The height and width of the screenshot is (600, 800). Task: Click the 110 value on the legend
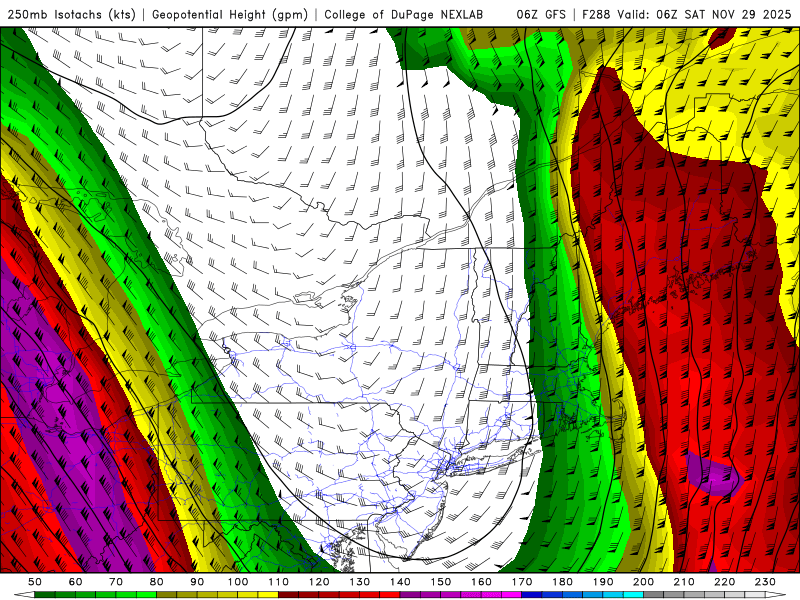click(x=279, y=582)
